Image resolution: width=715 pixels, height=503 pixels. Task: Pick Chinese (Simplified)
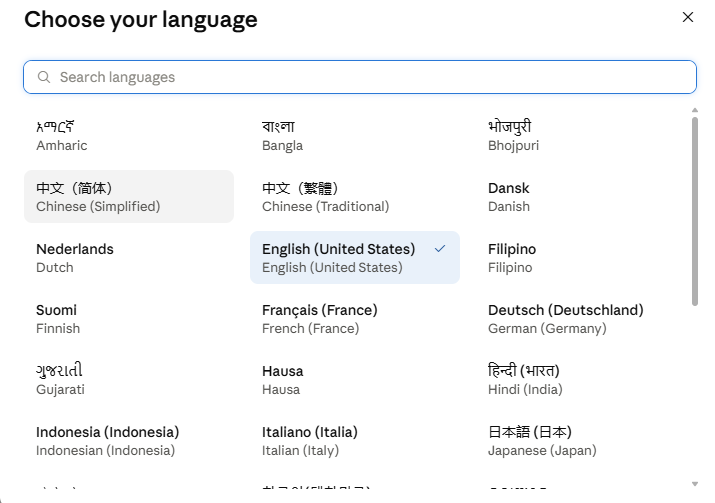129,197
